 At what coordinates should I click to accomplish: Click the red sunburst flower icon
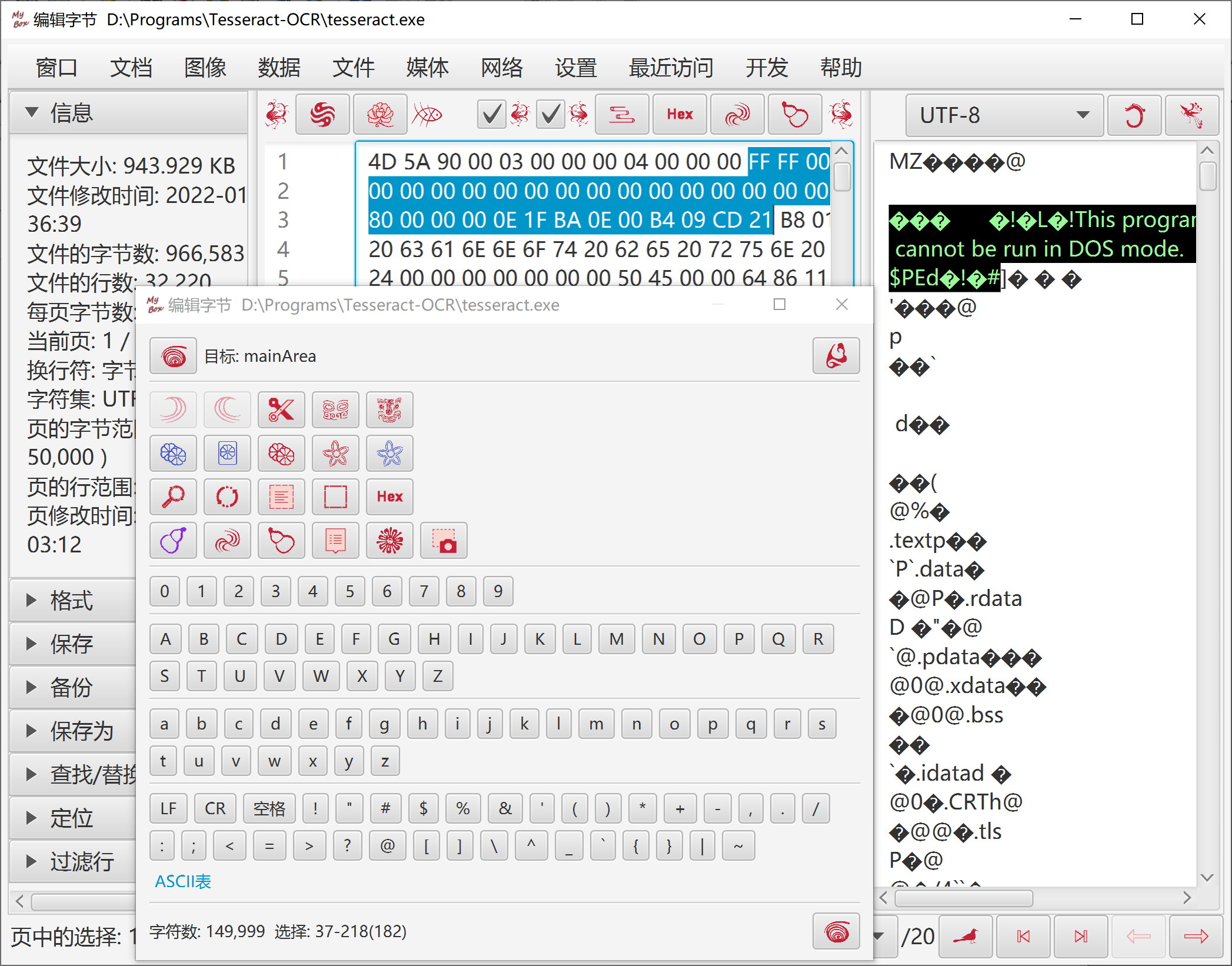[389, 540]
